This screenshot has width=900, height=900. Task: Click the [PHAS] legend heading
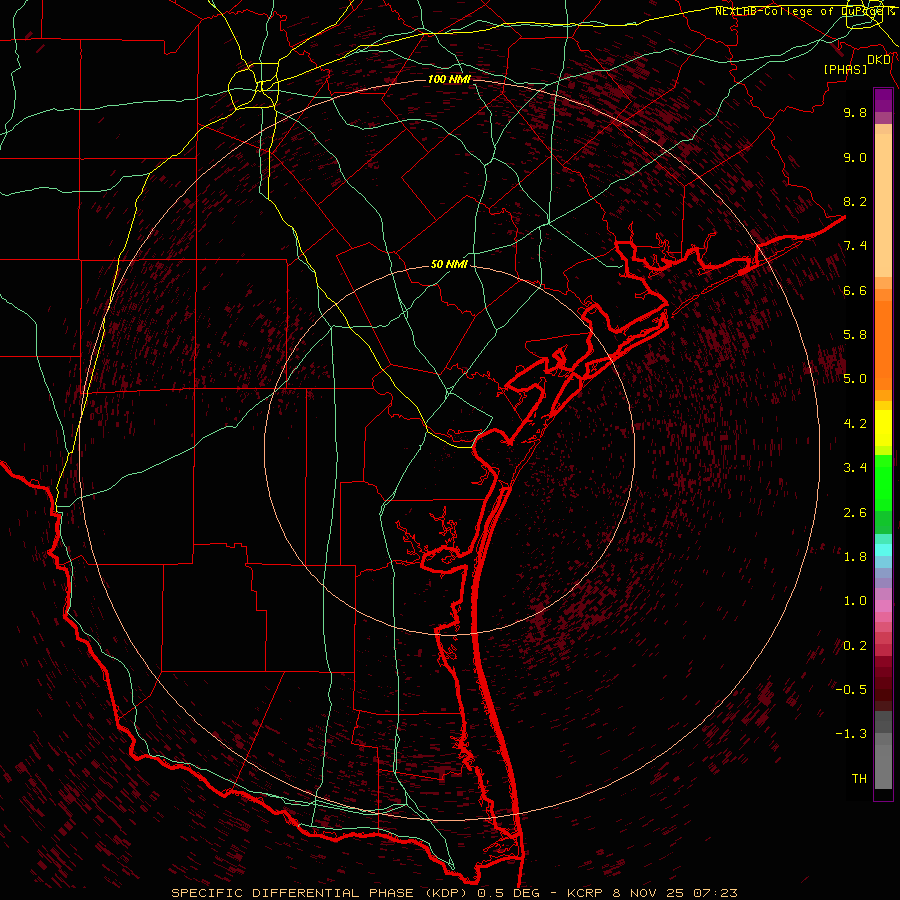click(845, 69)
